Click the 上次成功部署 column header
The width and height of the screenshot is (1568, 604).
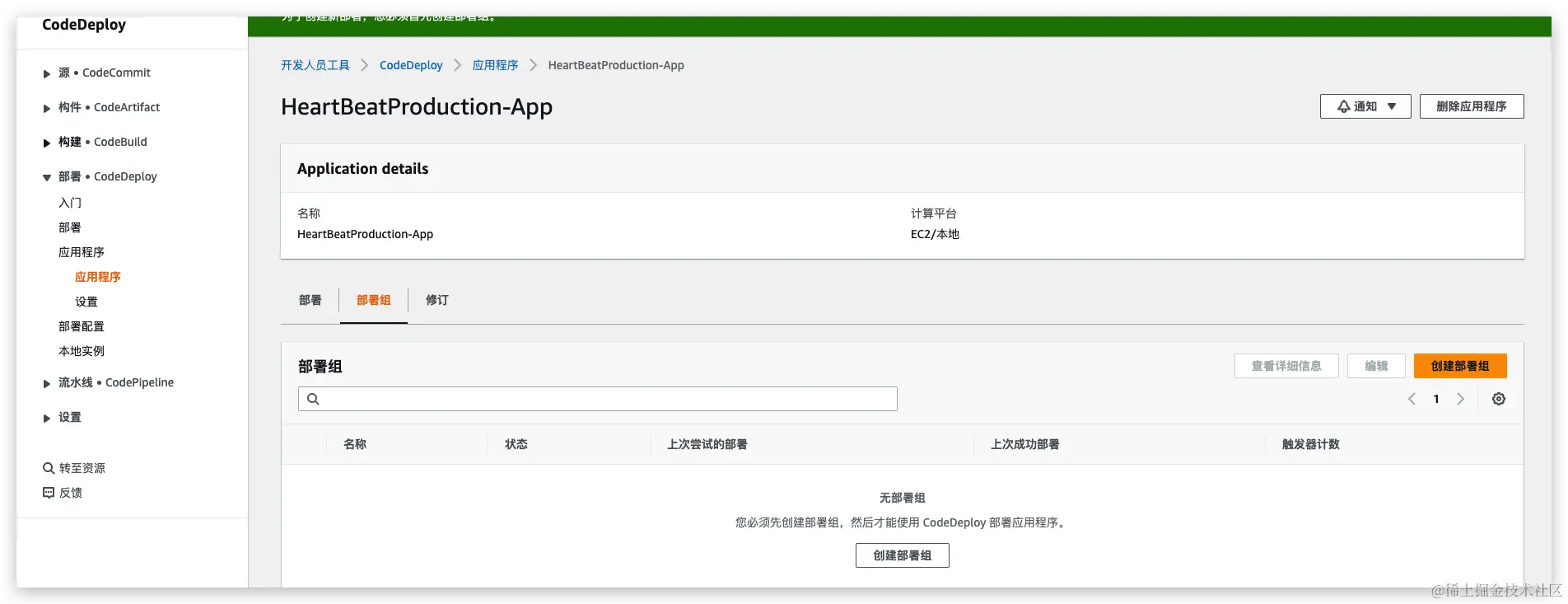tap(1025, 444)
